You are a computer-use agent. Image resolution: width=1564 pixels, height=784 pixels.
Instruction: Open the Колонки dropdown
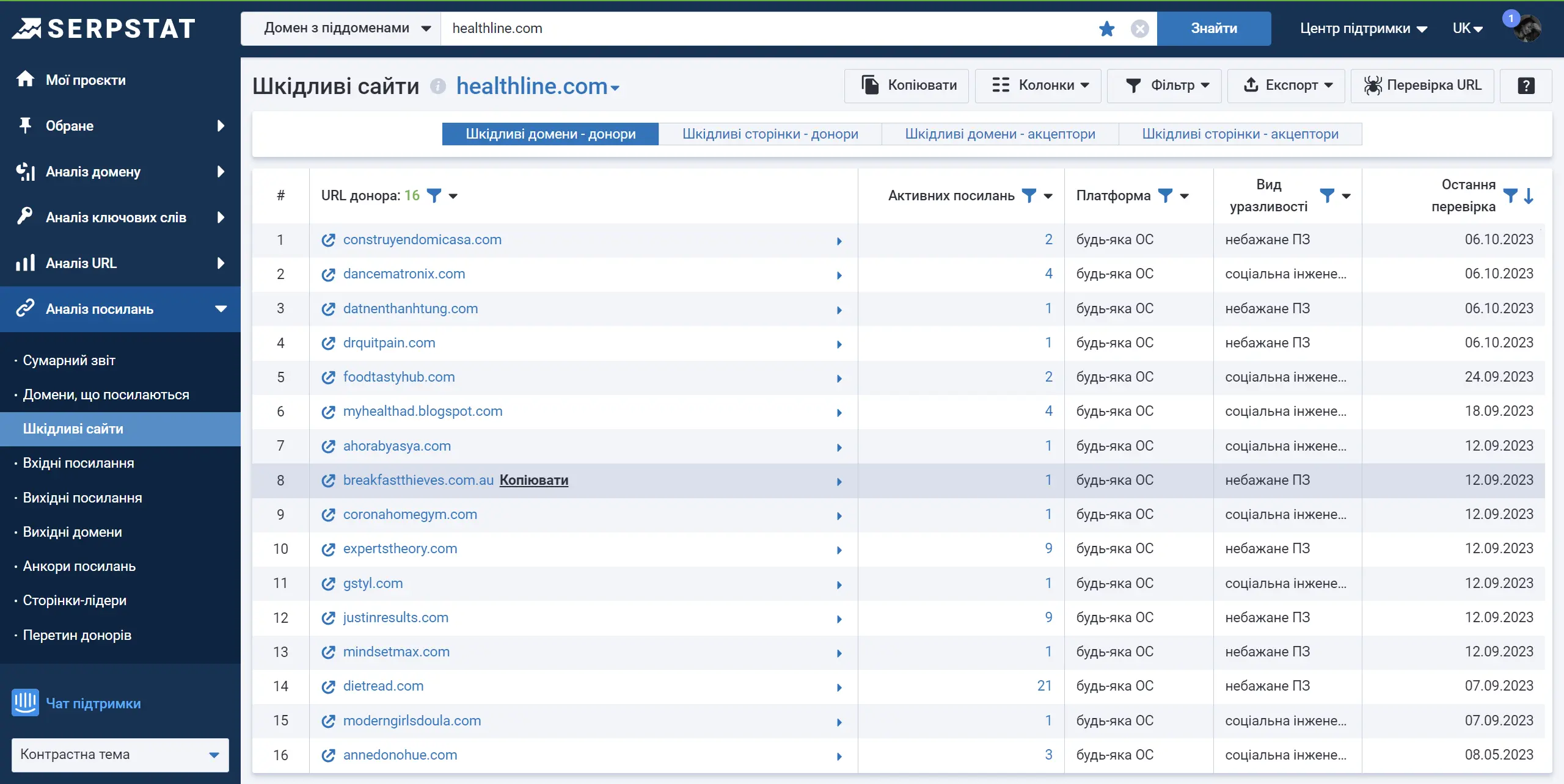pyautogui.click(x=1038, y=85)
